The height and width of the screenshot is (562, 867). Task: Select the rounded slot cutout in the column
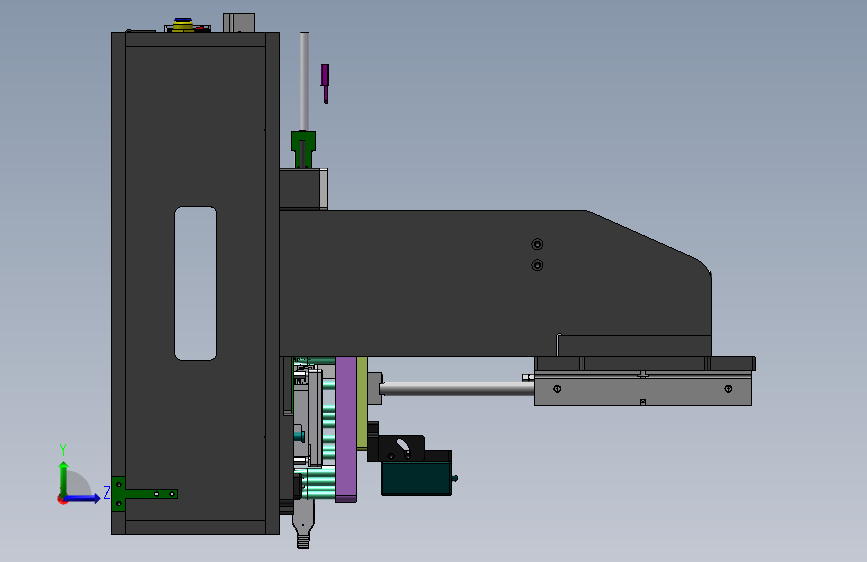click(x=196, y=283)
